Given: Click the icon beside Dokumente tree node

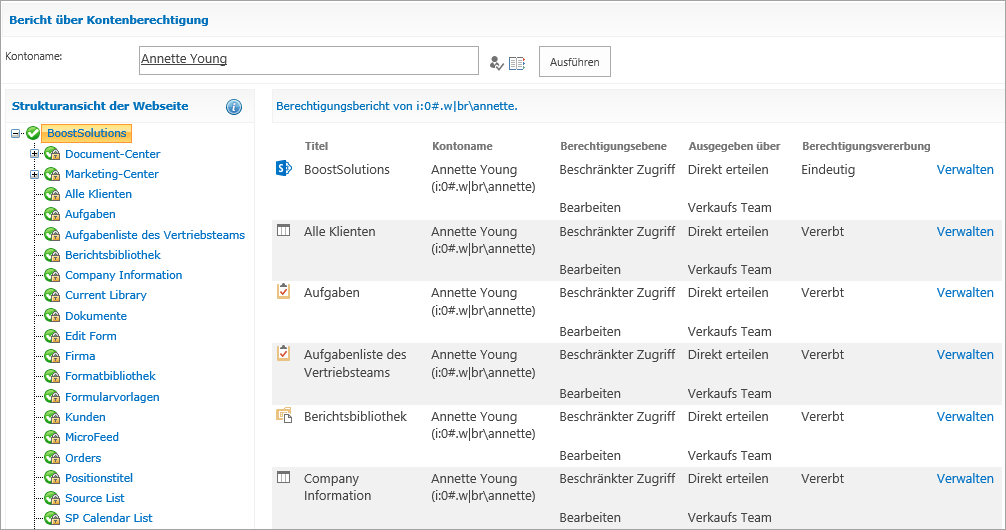Looking at the screenshot, I should (x=52, y=316).
